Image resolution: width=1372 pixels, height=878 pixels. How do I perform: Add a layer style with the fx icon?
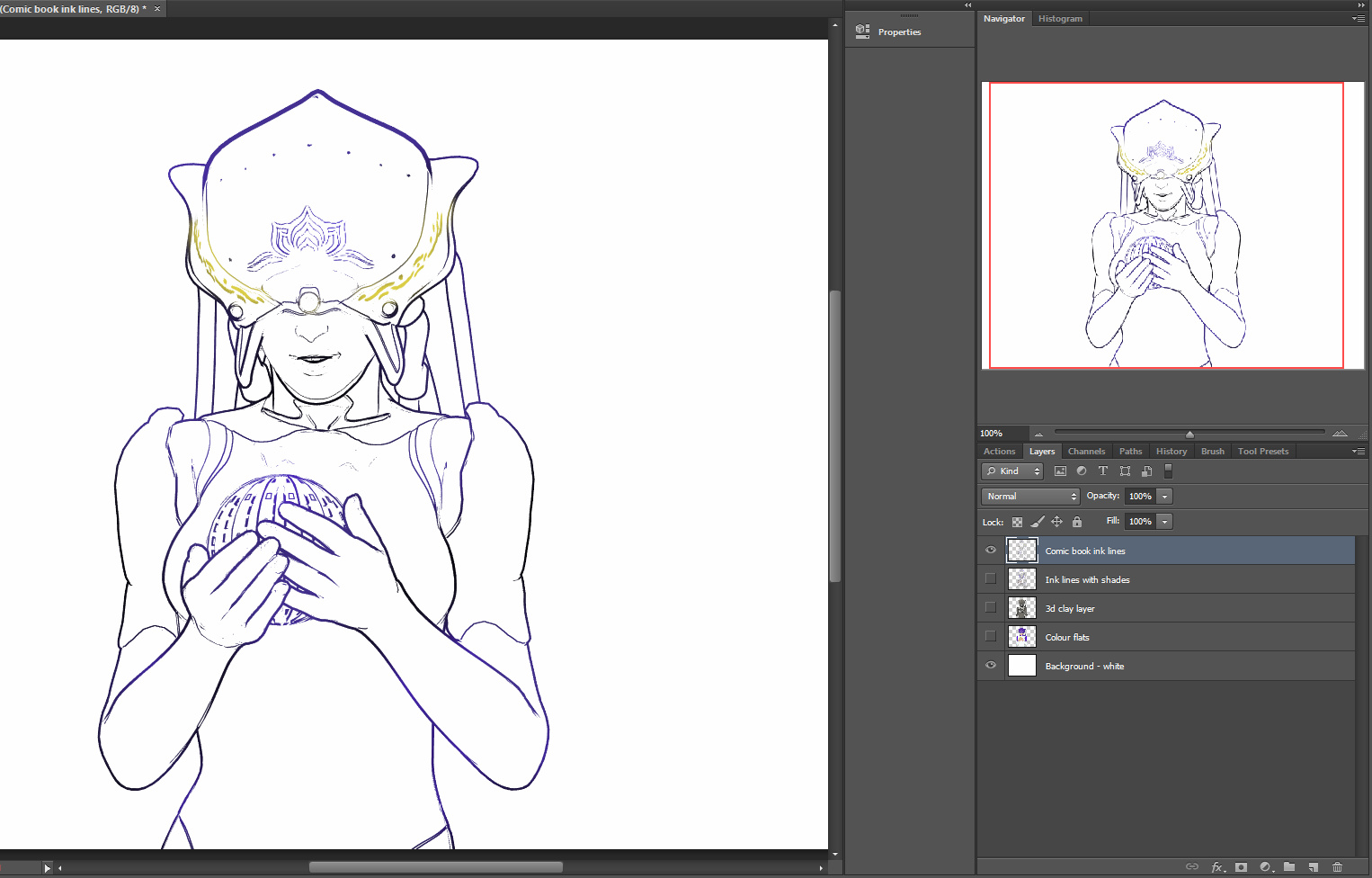1217,867
